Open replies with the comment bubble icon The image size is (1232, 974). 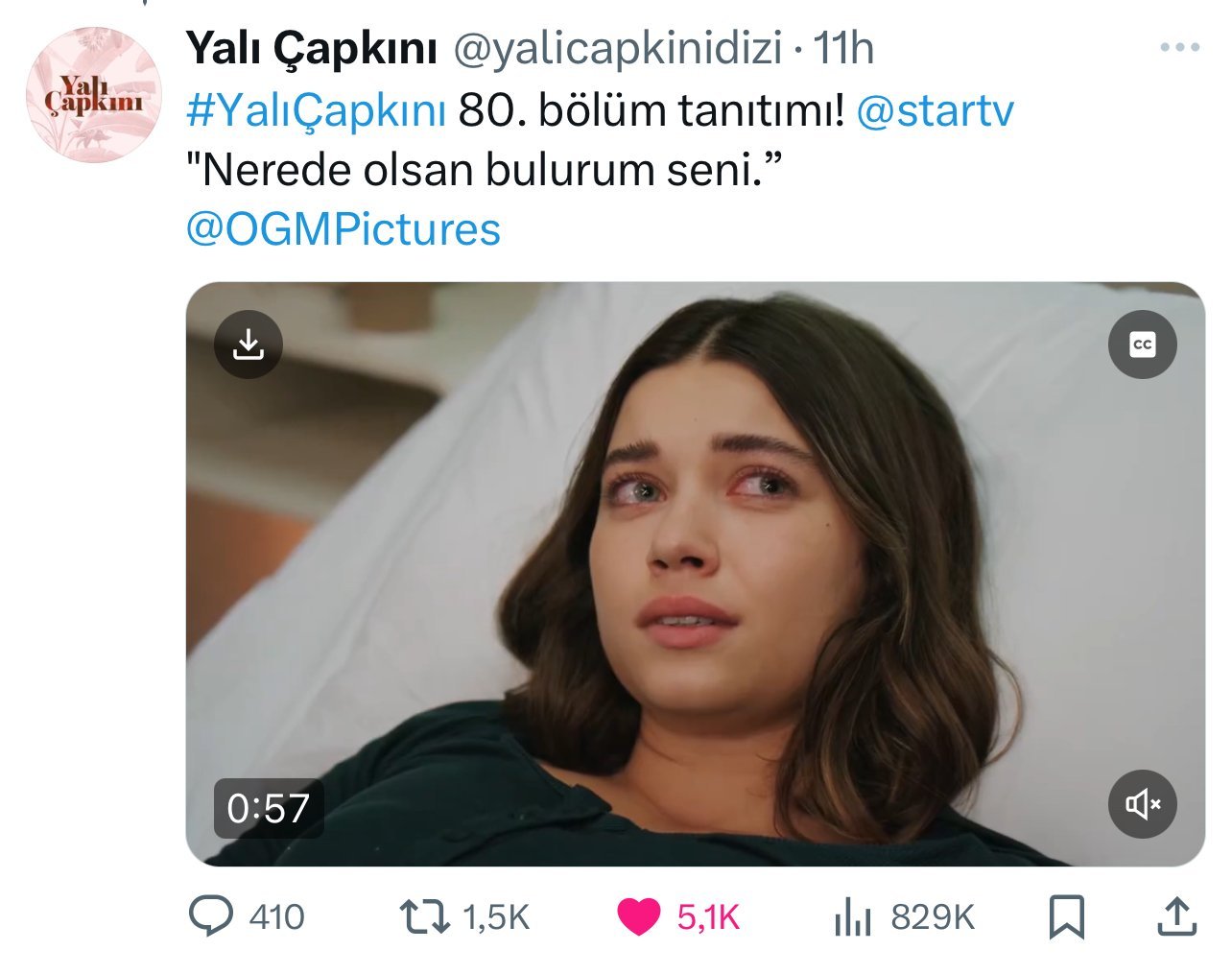[x=210, y=916]
